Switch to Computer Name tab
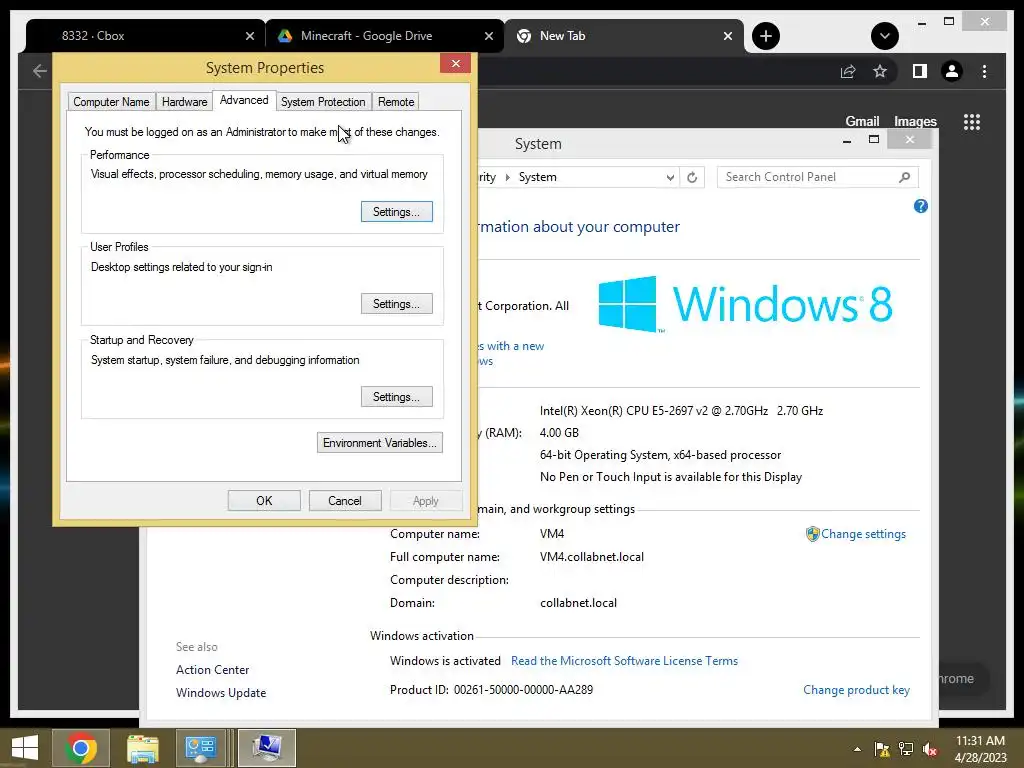 coord(111,102)
